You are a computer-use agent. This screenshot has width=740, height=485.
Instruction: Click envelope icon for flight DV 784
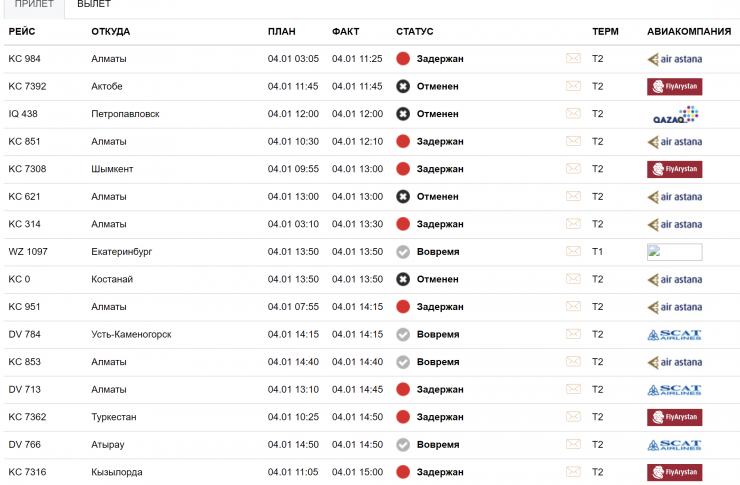tap(573, 334)
